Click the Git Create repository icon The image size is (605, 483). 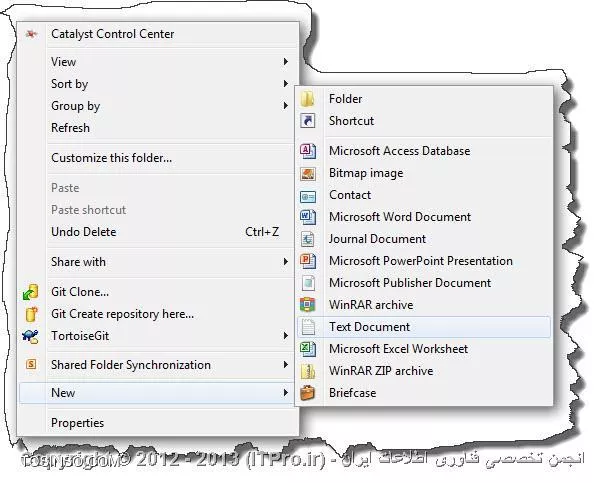click(x=31, y=314)
